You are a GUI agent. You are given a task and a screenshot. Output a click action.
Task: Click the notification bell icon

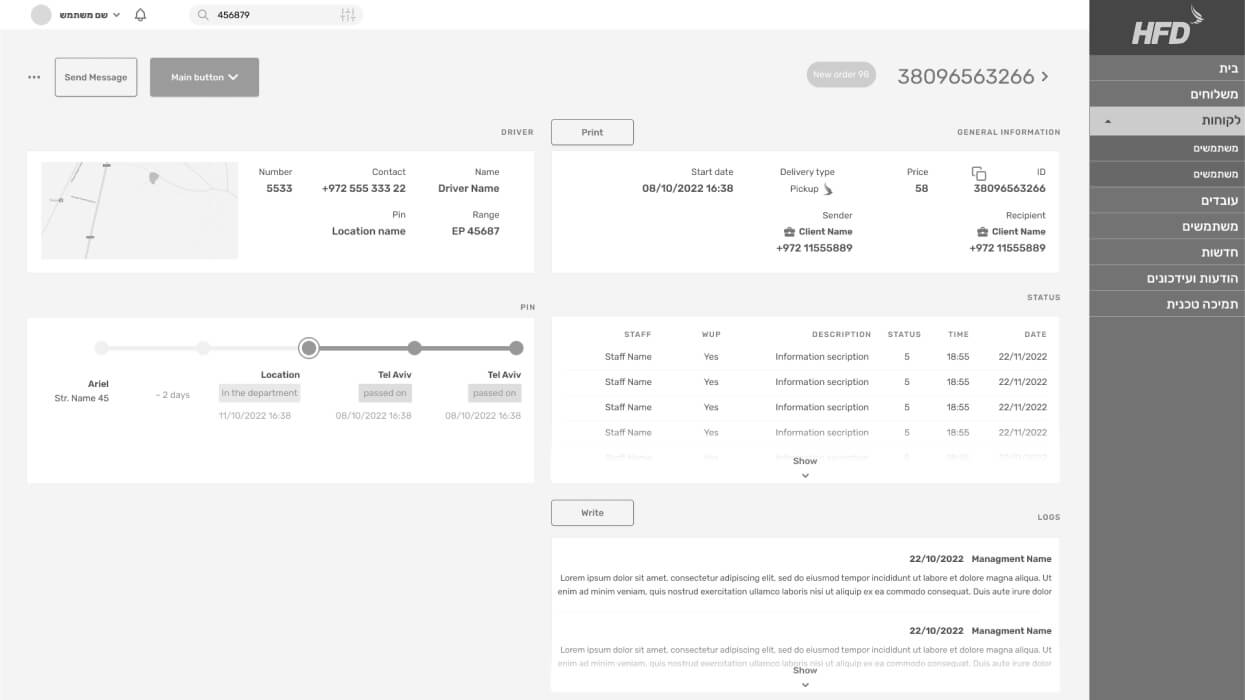(x=140, y=15)
